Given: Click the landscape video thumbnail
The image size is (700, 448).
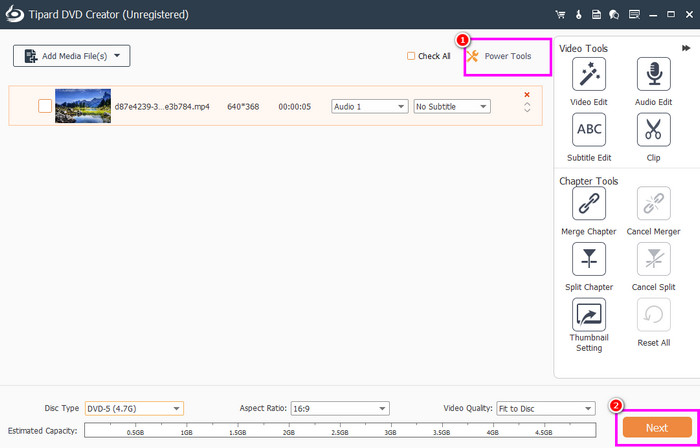Looking at the screenshot, I should tap(83, 106).
